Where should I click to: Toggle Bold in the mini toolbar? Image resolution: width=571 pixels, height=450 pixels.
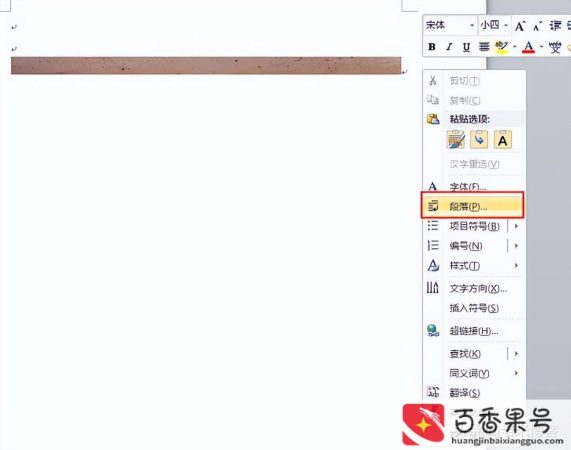point(432,47)
